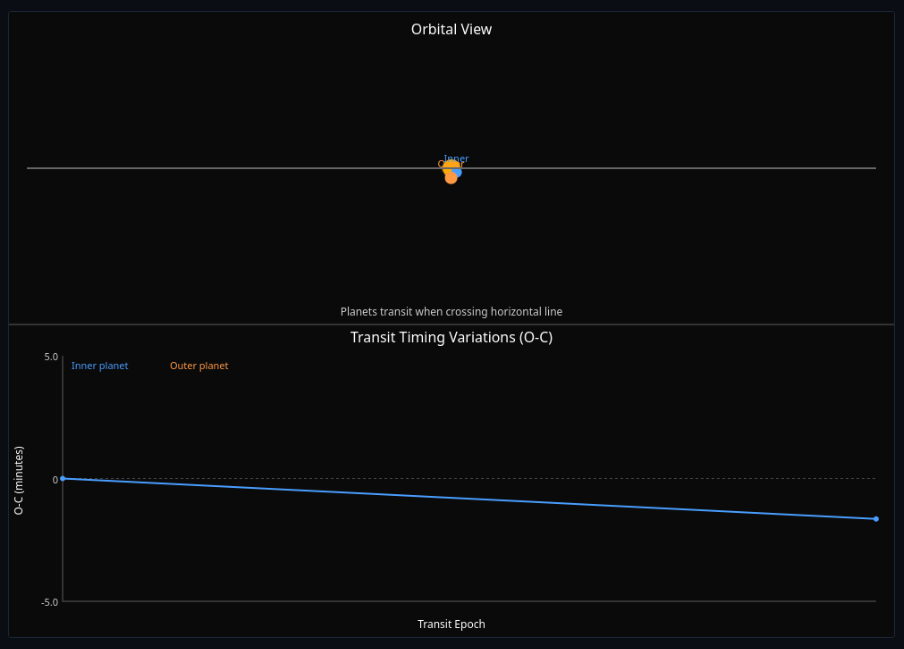904x649 pixels.
Task: Toggle the 'Outer planet' legend entry
Action: pos(199,366)
